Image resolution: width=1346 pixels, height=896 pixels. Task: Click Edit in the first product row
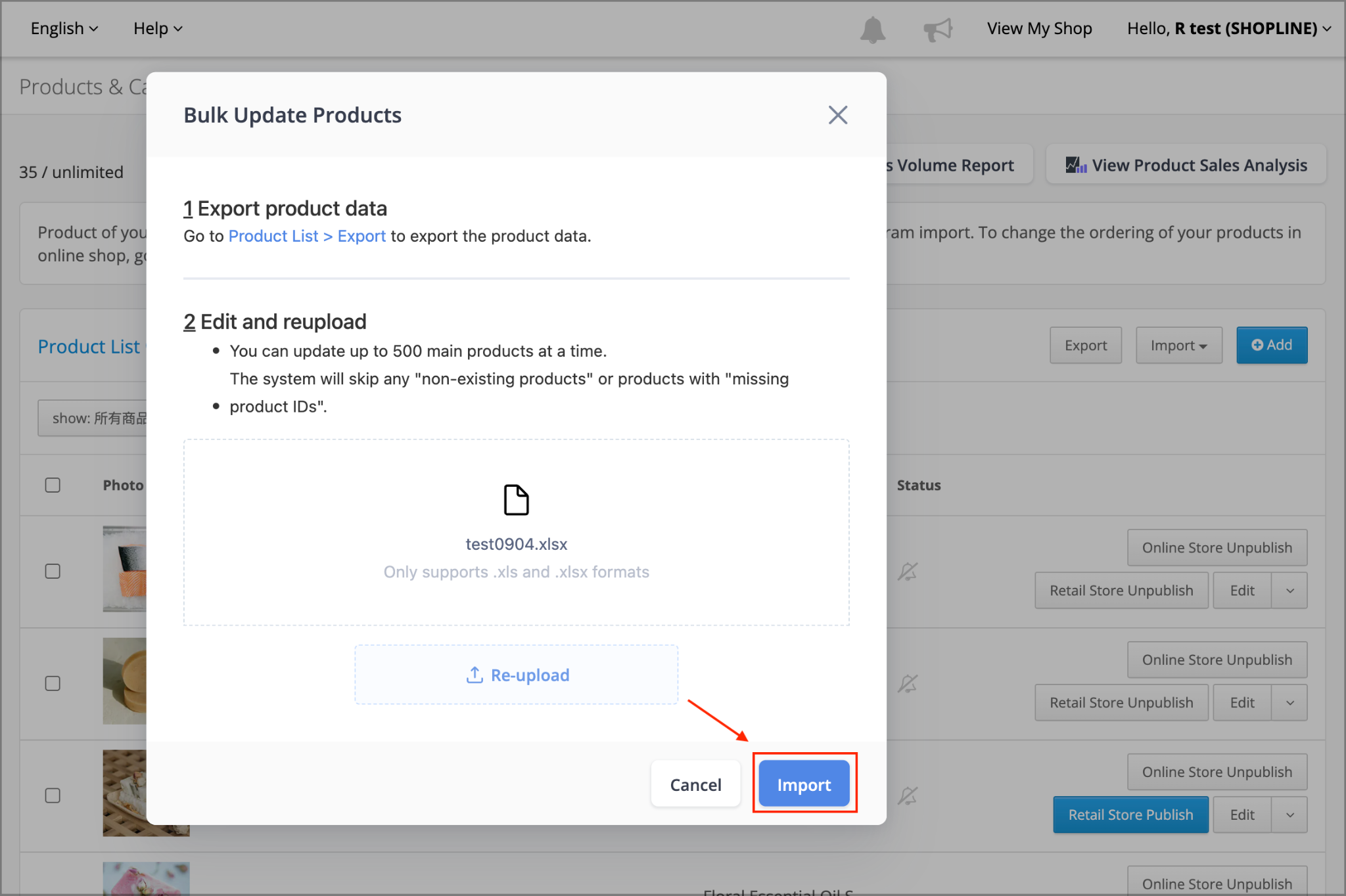tap(1242, 591)
